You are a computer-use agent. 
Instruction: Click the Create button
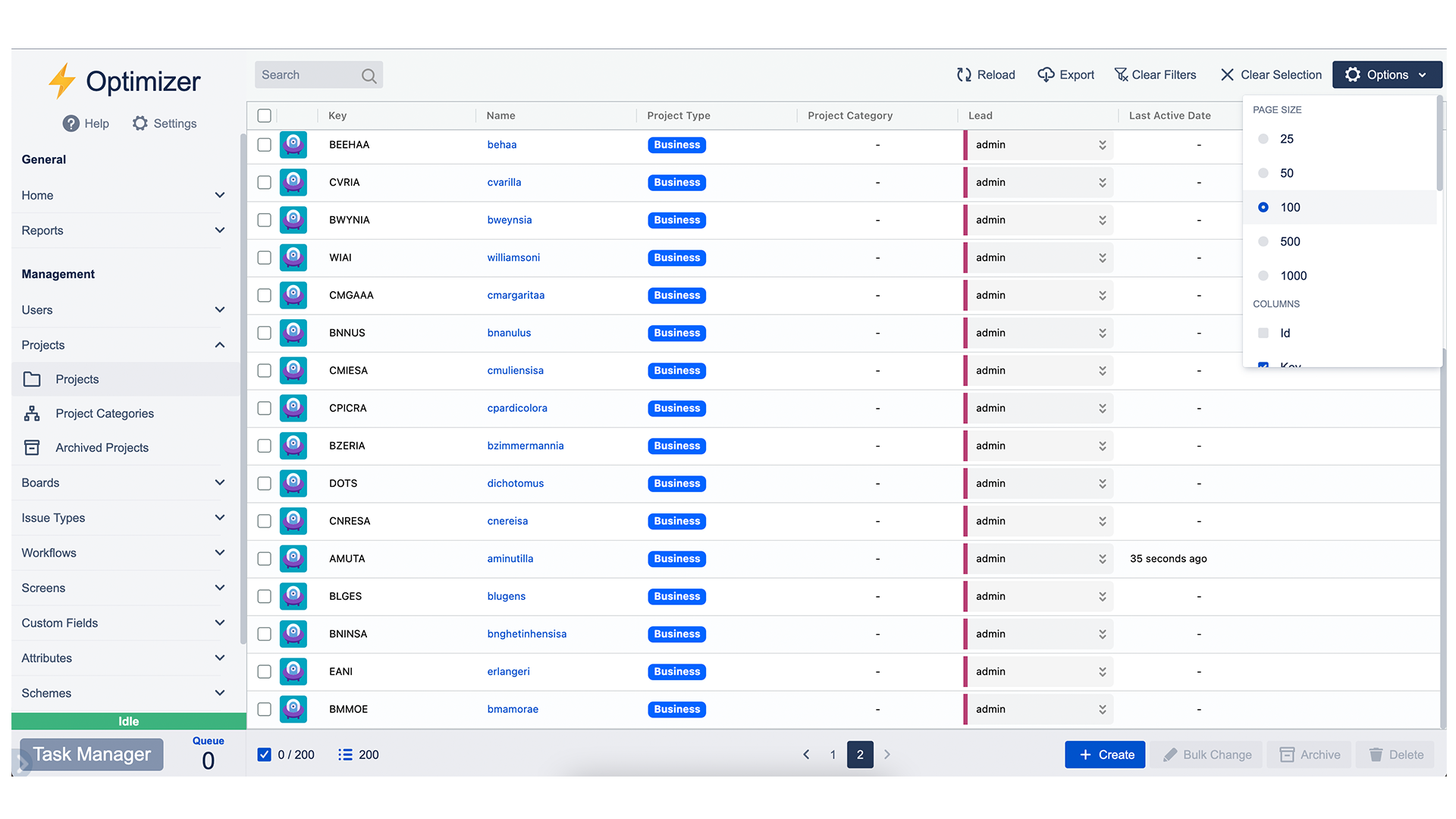(1105, 755)
